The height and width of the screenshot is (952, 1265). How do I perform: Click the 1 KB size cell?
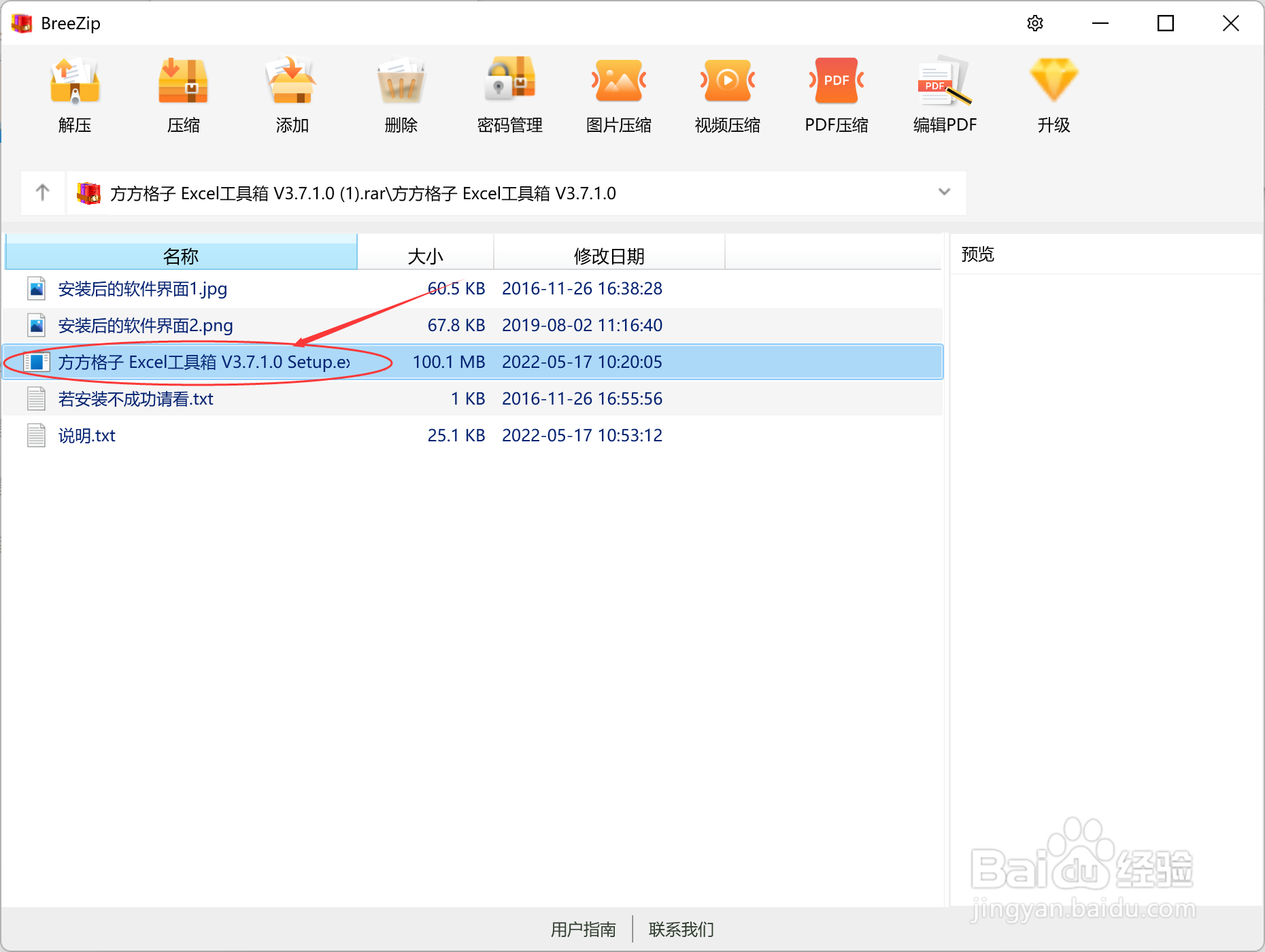468,398
